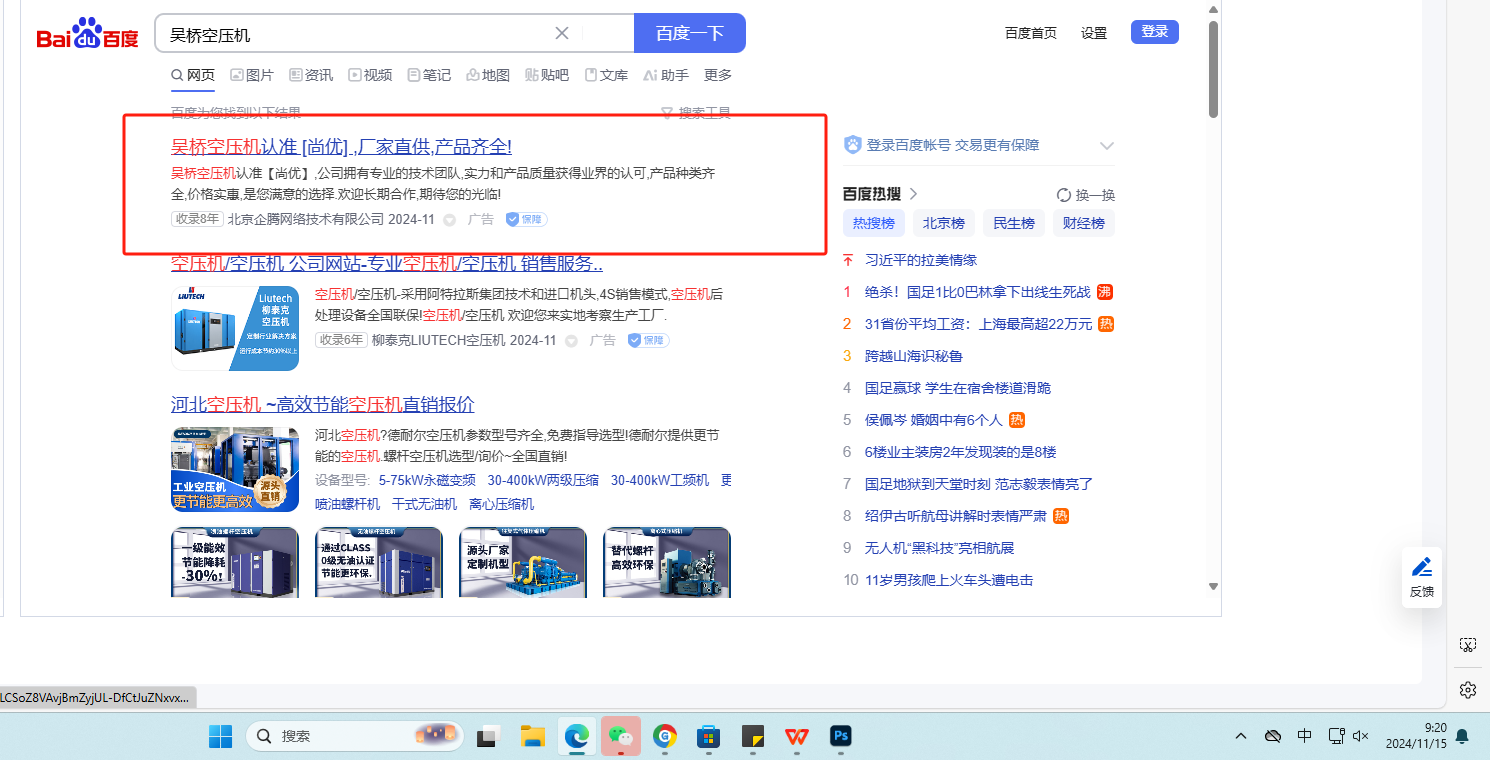This screenshot has width=1490, height=760.
Task: Open the 反馈 feedback button
Action: 1422,577
